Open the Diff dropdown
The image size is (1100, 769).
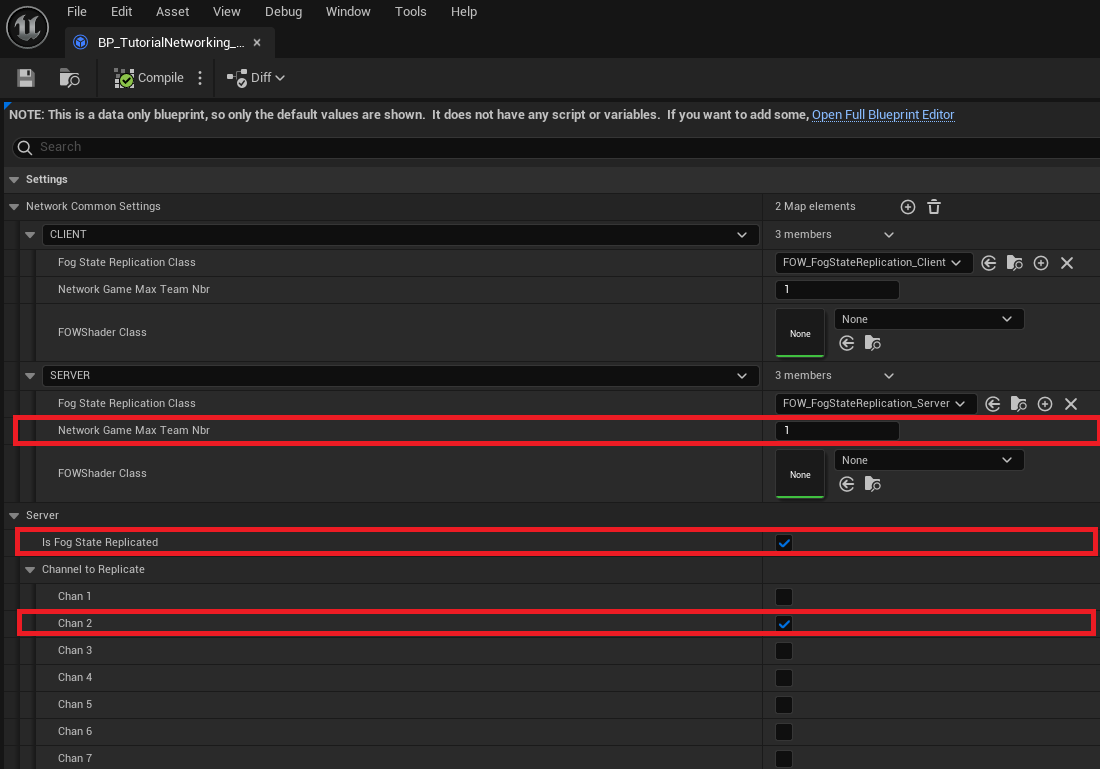click(x=256, y=78)
